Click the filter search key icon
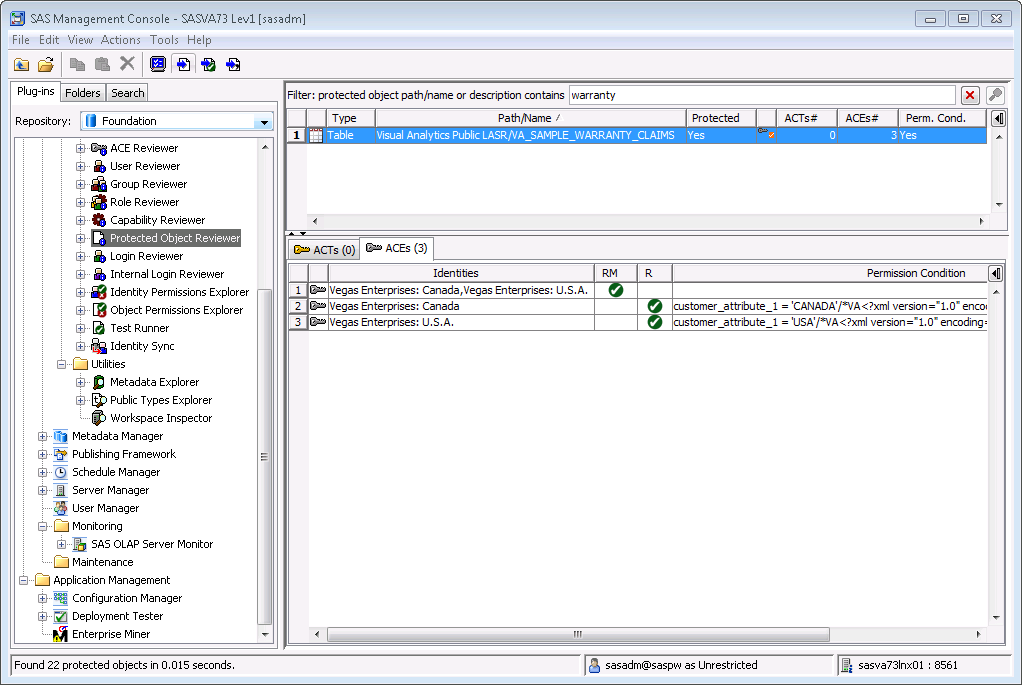This screenshot has width=1022, height=685. click(x=995, y=95)
